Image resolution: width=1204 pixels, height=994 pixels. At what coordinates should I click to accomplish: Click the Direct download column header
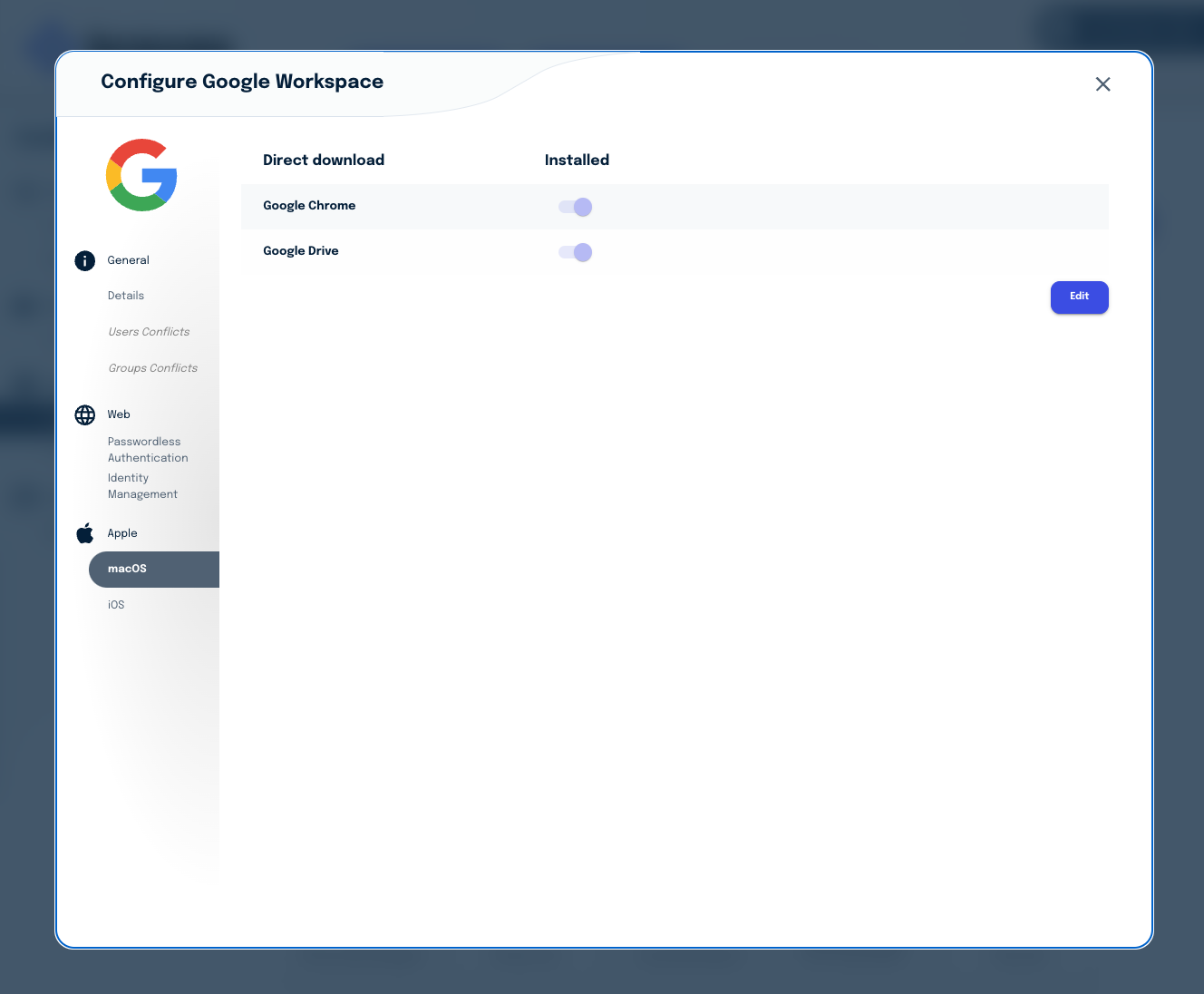[x=324, y=160]
